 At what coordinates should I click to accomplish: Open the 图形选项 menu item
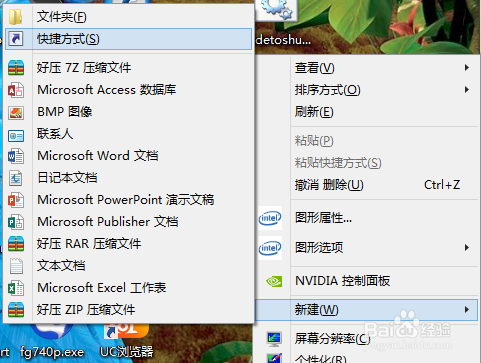coord(367,247)
